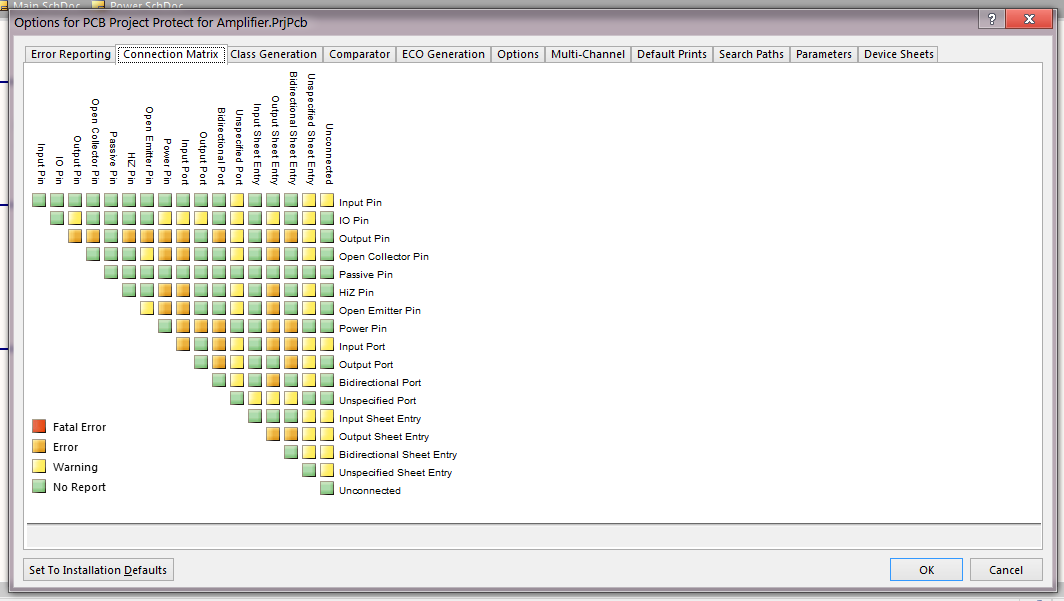Screen dimensions: 1064x601
Task: Toggle the single cell in the Unconnected row
Action: click(327, 489)
